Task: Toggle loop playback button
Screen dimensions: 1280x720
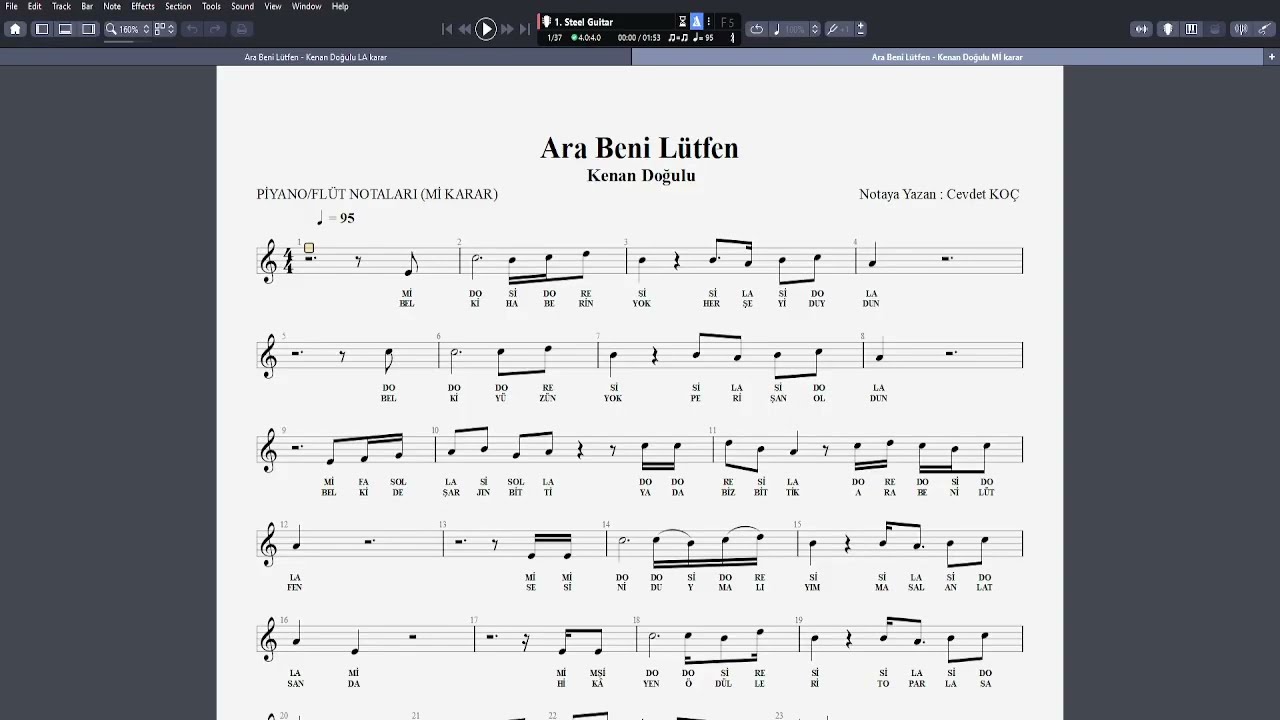Action: [x=757, y=29]
